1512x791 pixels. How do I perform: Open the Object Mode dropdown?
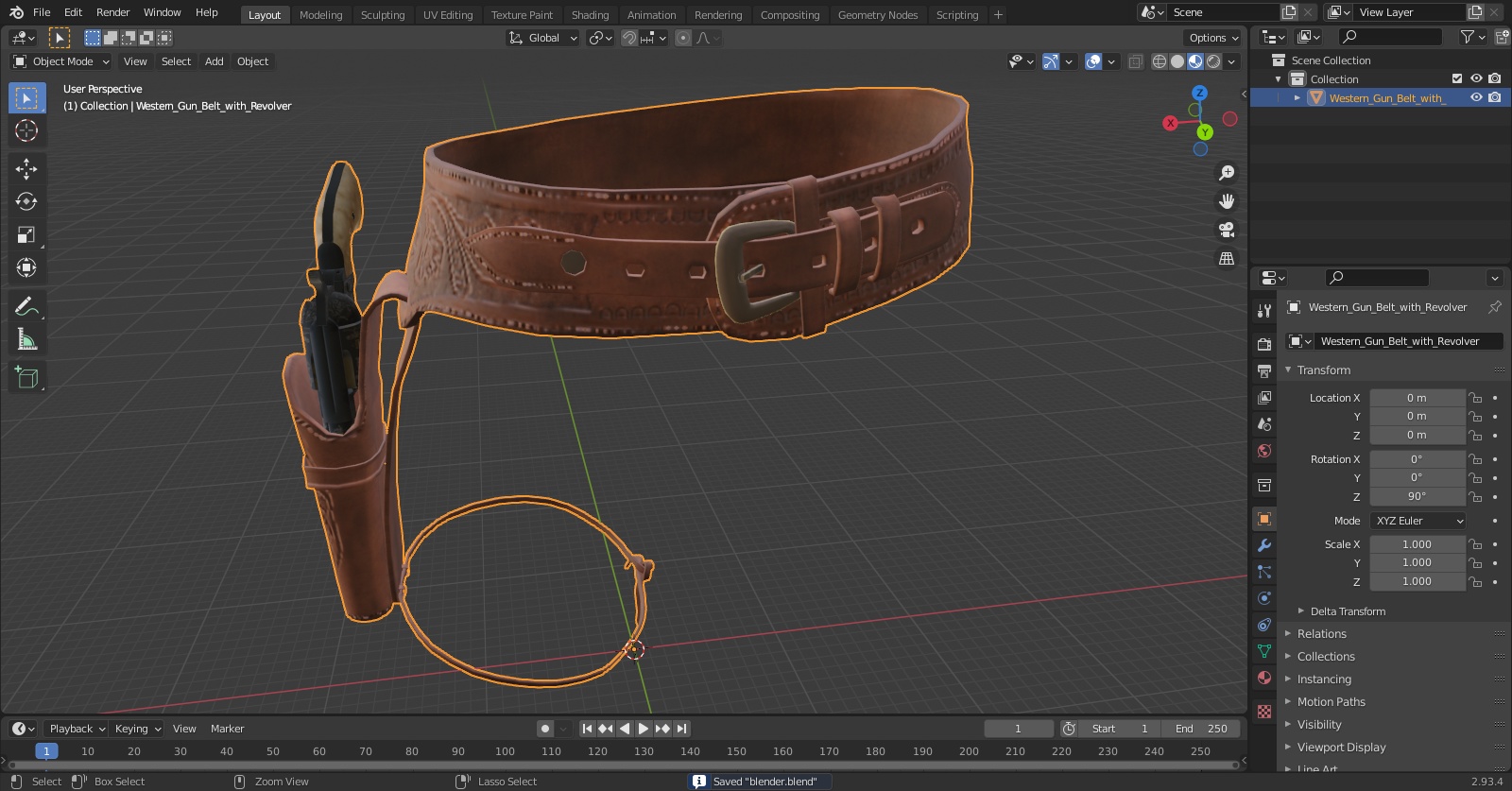tap(61, 61)
